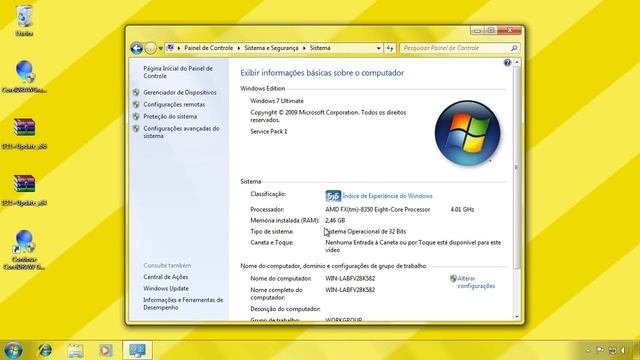Select Sistema e Segurança in the breadcrumb
The height and width of the screenshot is (360, 640).
pyautogui.click(x=271, y=48)
